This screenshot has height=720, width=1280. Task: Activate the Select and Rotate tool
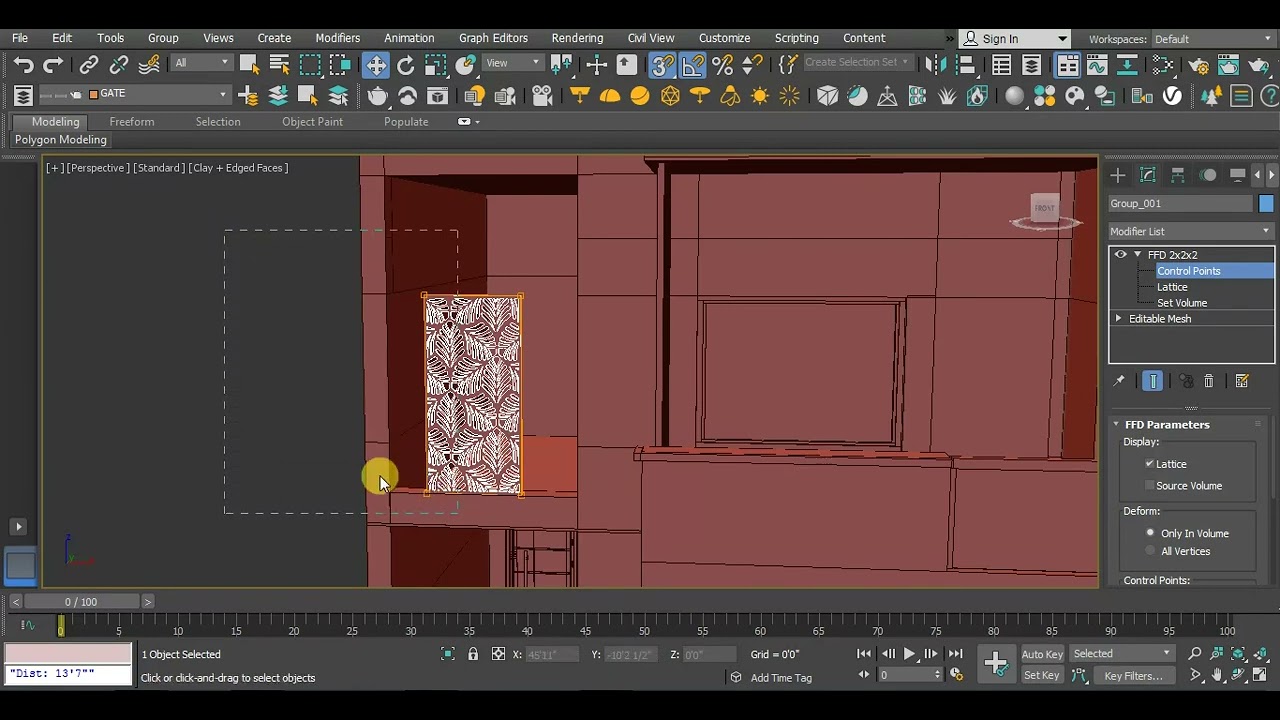(x=405, y=65)
